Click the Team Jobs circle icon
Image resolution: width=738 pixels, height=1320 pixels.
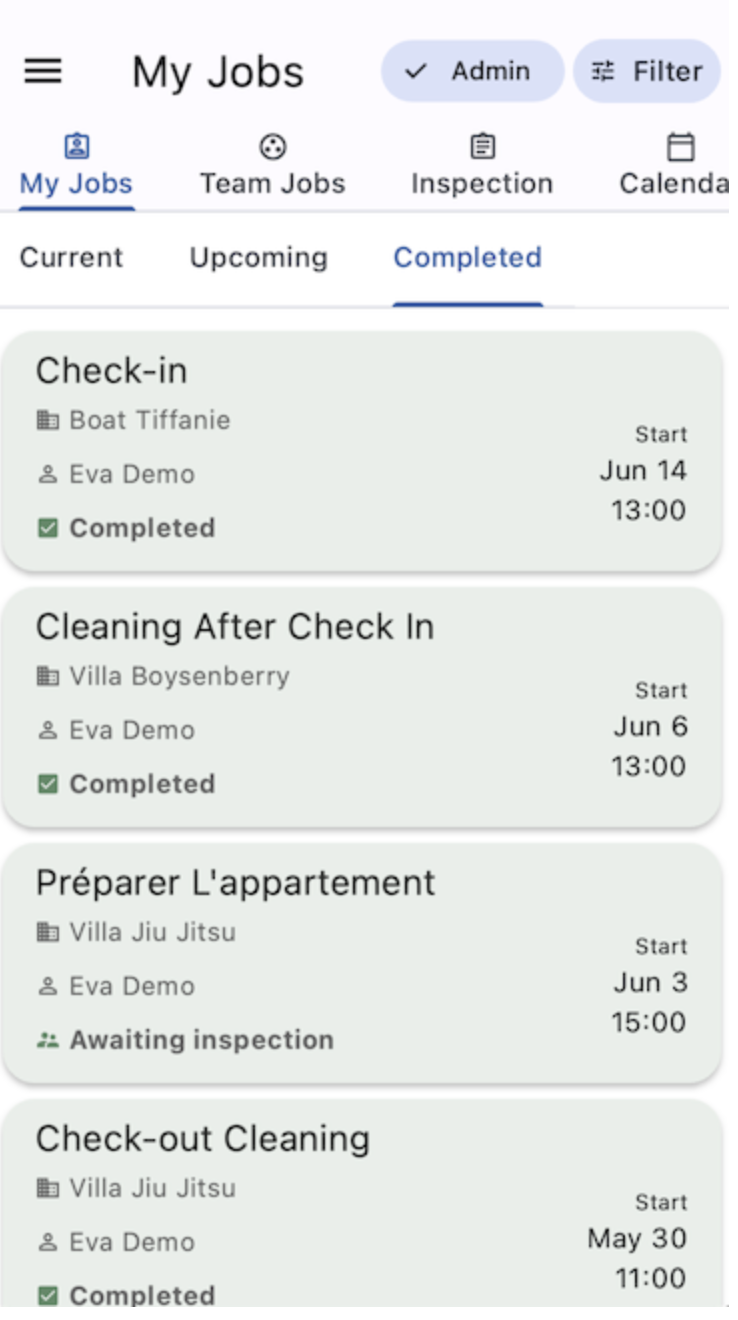[x=272, y=147]
